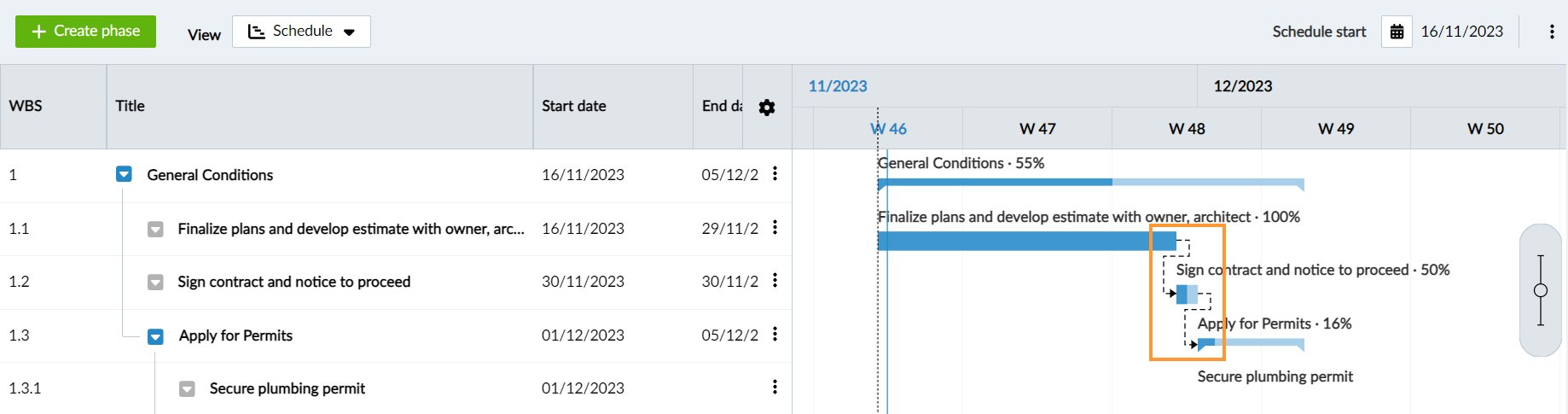This screenshot has width=1568, height=414.
Task: Toggle status box of Finalize plans task
Action: click(x=155, y=229)
